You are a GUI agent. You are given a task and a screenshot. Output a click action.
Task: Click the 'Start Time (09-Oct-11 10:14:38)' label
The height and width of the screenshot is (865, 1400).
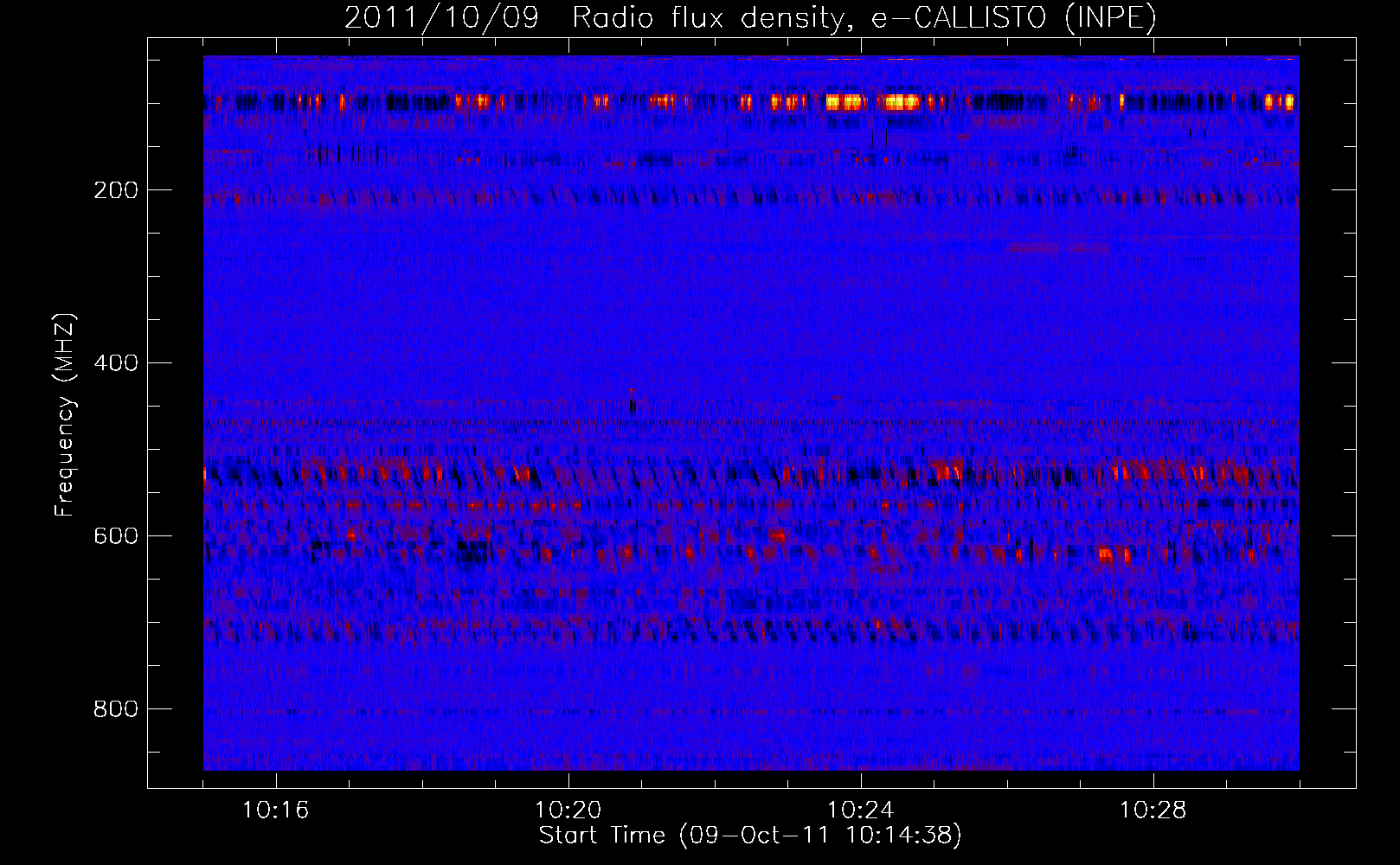(x=750, y=836)
